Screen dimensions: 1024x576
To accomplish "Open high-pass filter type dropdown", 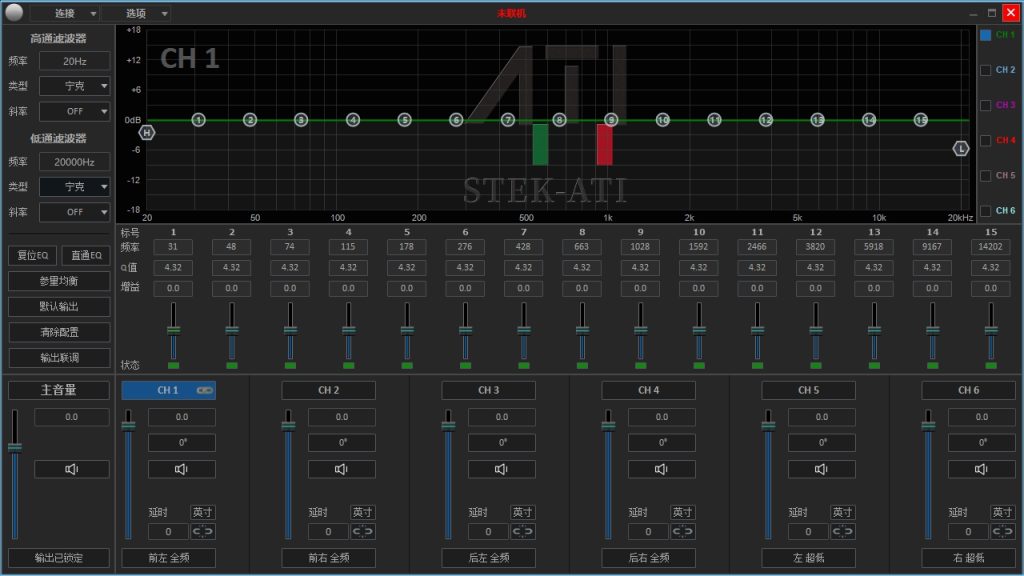I will pyautogui.click(x=74, y=86).
